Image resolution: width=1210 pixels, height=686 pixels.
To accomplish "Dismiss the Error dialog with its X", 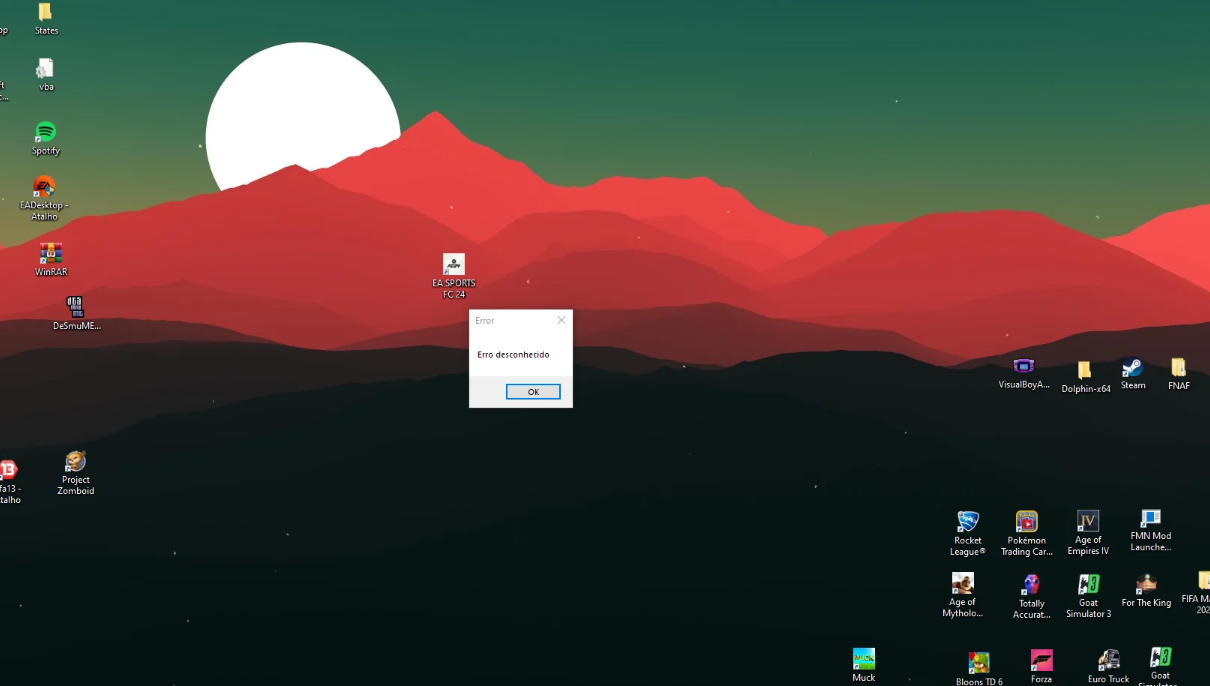I will tap(561, 320).
